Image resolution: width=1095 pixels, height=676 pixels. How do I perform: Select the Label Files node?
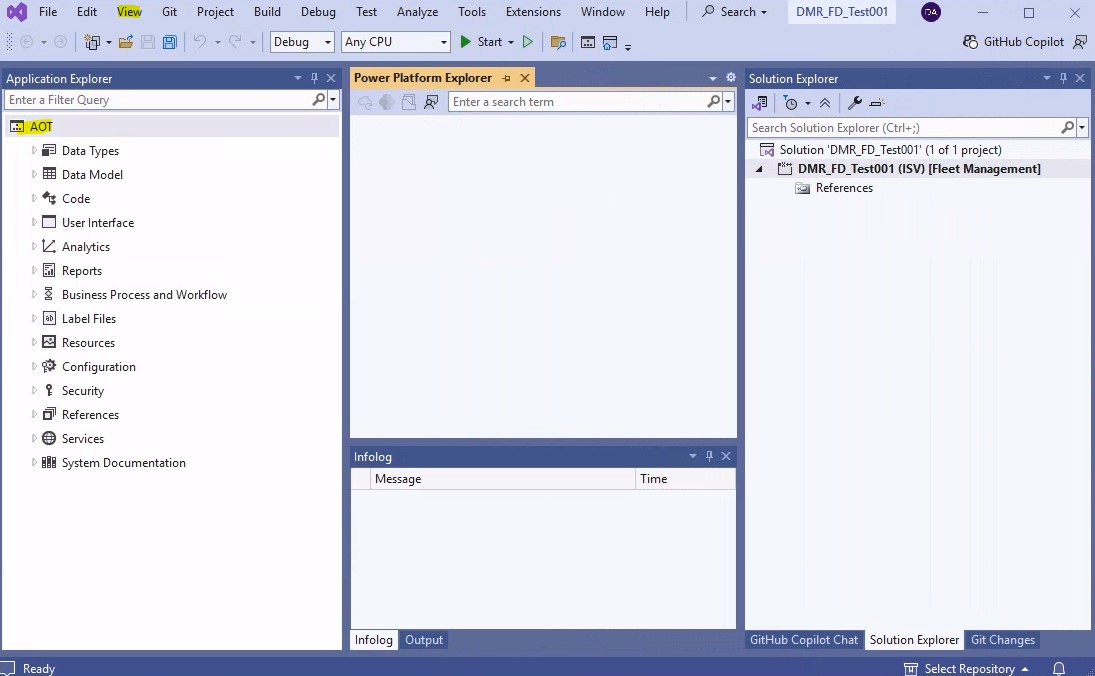pyautogui.click(x=89, y=318)
